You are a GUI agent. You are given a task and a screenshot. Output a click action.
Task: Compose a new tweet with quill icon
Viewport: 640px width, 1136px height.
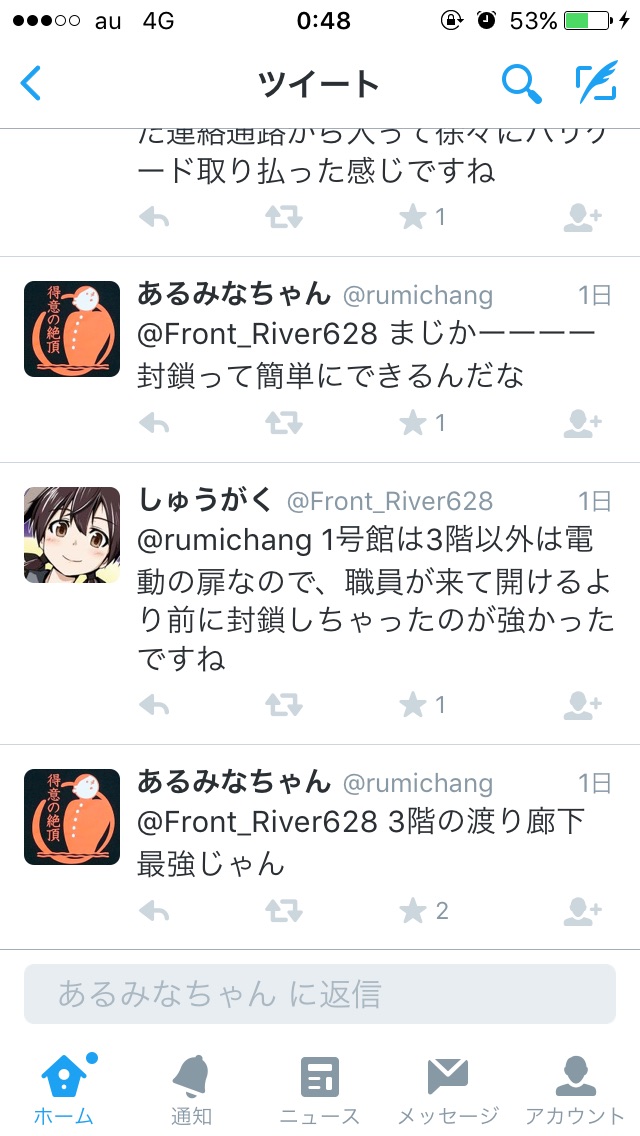pos(597,82)
